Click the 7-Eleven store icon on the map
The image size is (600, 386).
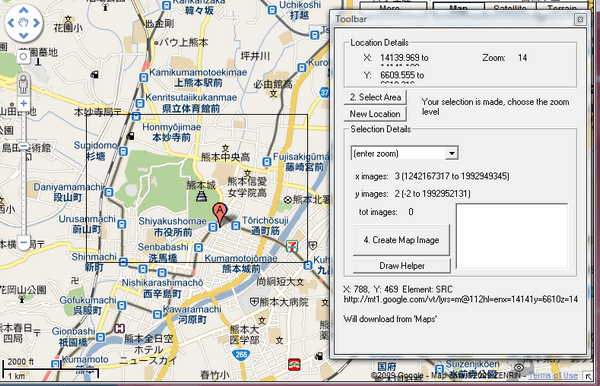[x=292, y=246]
